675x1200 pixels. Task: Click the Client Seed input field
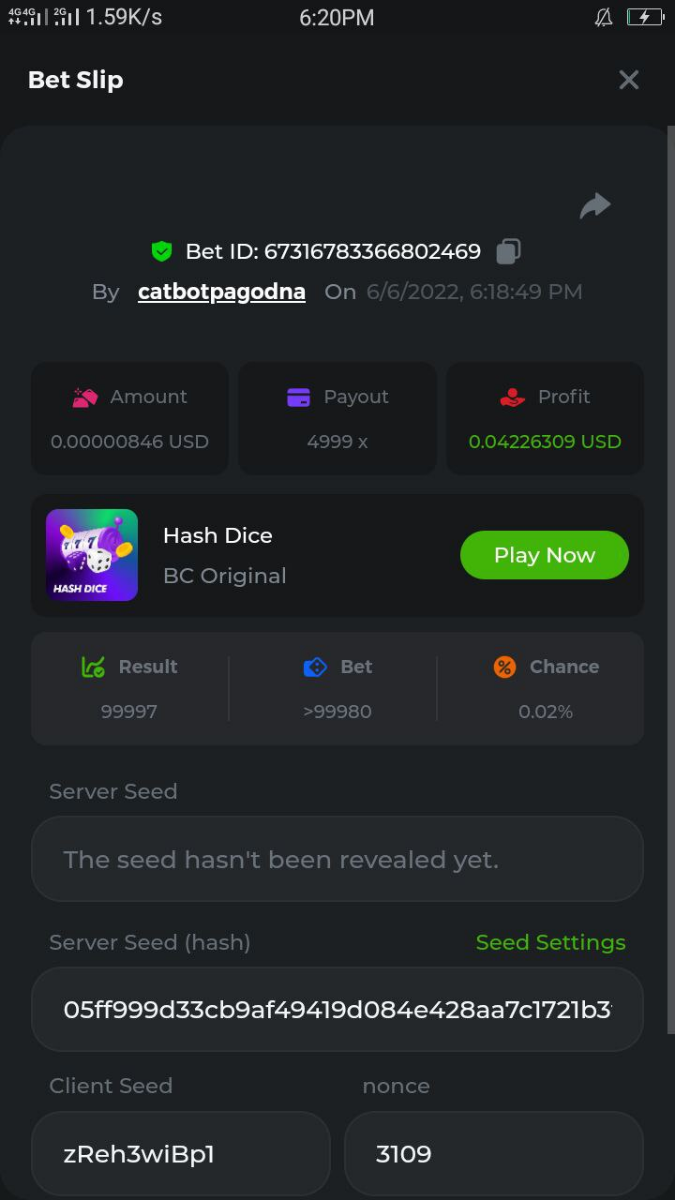pyautogui.click(x=180, y=1154)
